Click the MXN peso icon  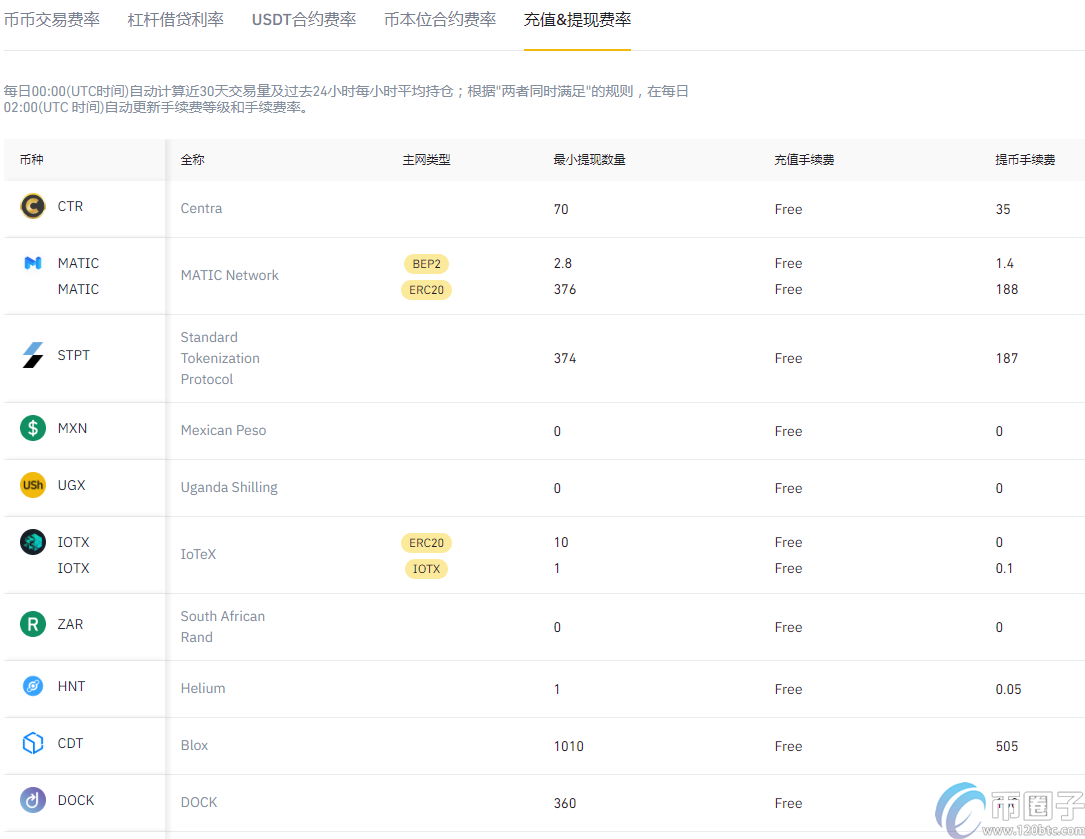[x=33, y=428]
